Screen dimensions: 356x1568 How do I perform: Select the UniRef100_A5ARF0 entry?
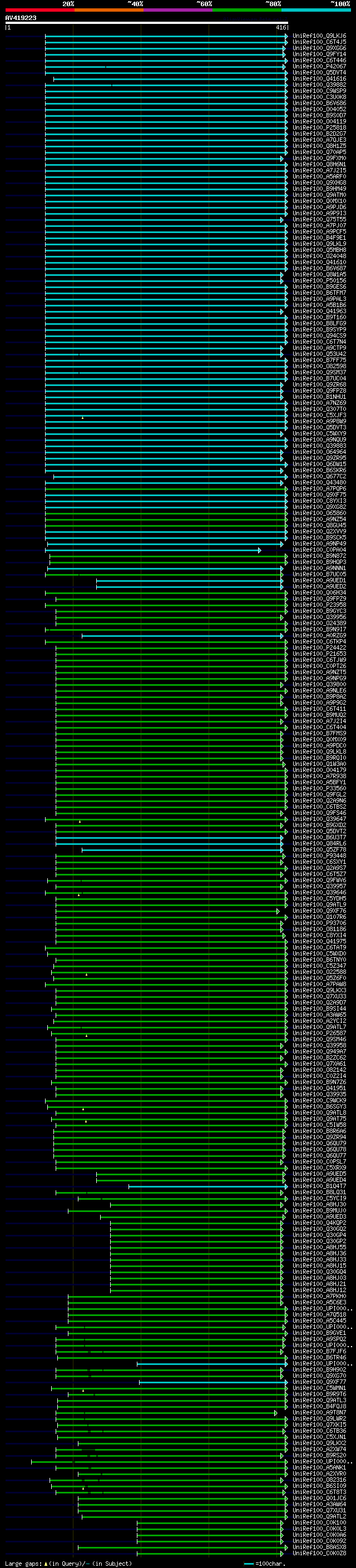319,176
